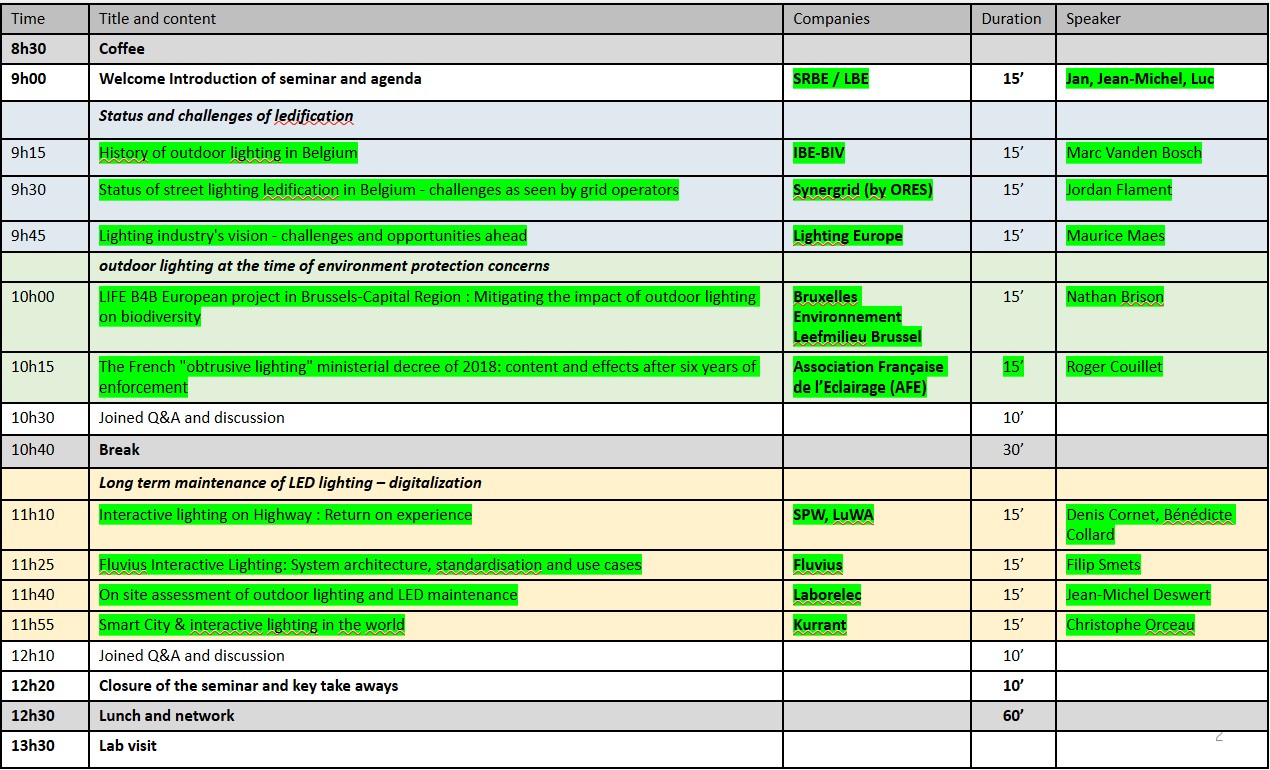Image resolution: width=1270 pixels, height=770 pixels.
Task: Click the "60'" duration for lunch
Action: (1013, 716)
